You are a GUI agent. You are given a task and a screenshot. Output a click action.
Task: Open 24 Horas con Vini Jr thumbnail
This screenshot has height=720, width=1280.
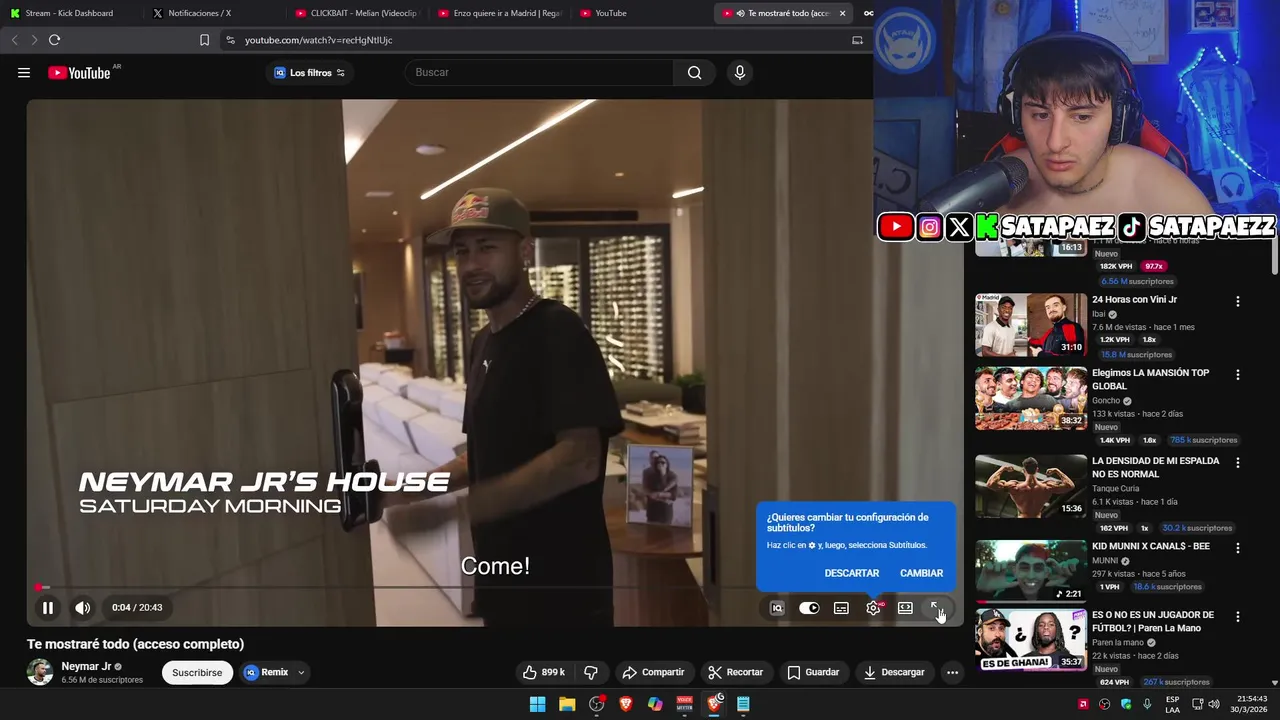pos(1031,324)
